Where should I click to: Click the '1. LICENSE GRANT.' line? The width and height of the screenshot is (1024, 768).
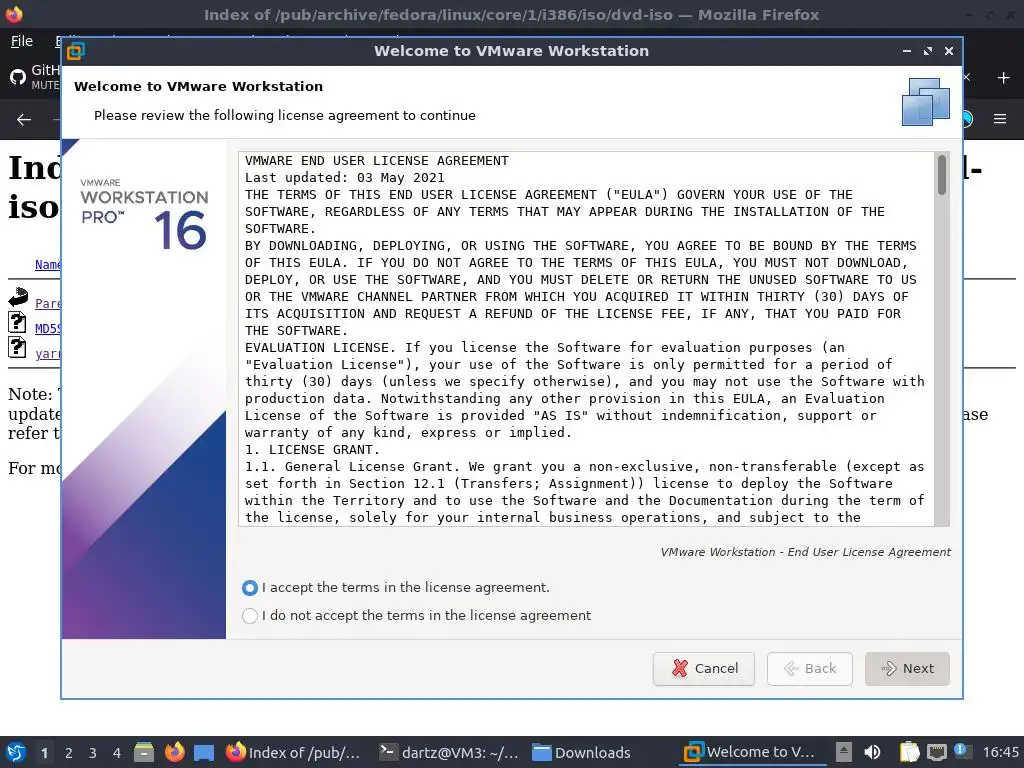(312, 449)
